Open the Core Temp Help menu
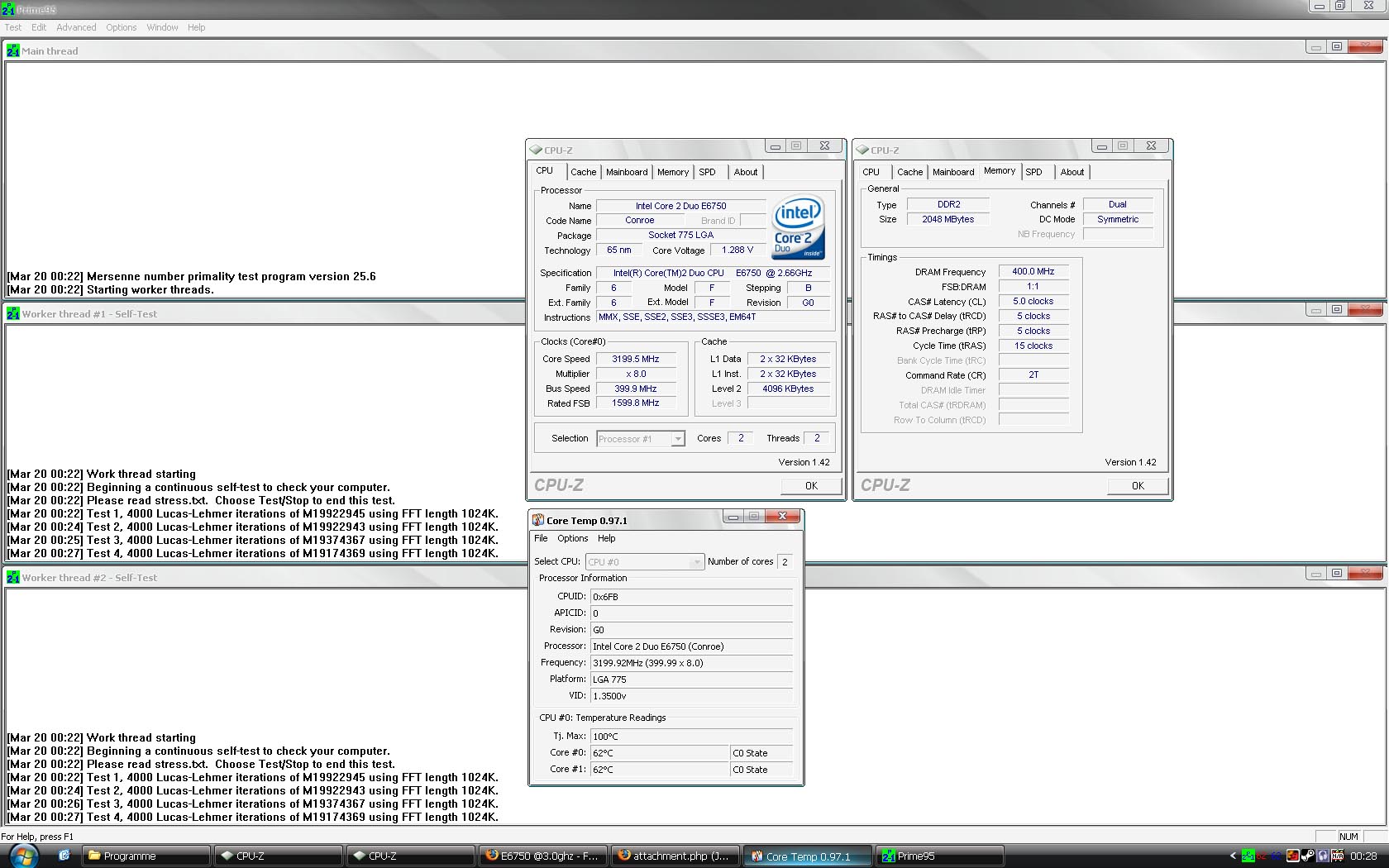The image size is (1389, 868). (607, 538)
